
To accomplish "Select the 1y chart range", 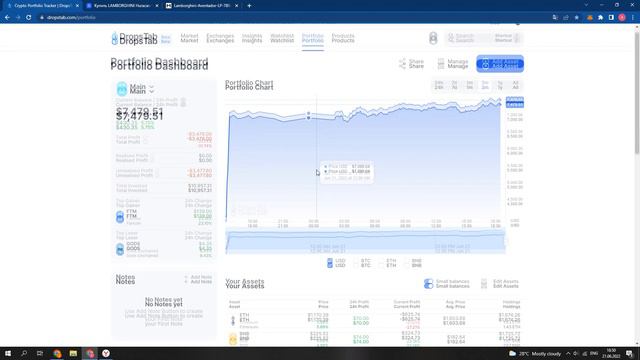I will pyautogui.click(x=500, y=85).
